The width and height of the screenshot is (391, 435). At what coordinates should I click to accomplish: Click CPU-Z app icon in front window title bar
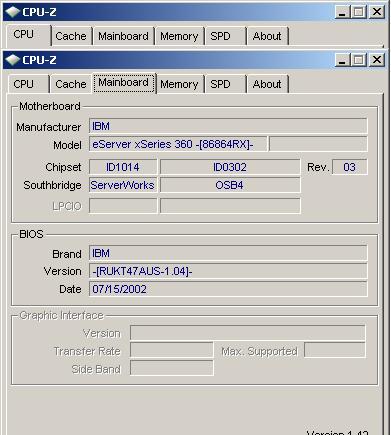pyautogui.click(x=13, y=60)
